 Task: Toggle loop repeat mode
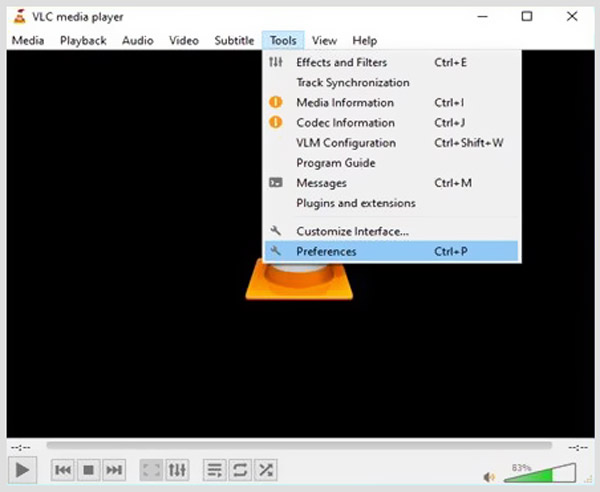click(240, 469)
